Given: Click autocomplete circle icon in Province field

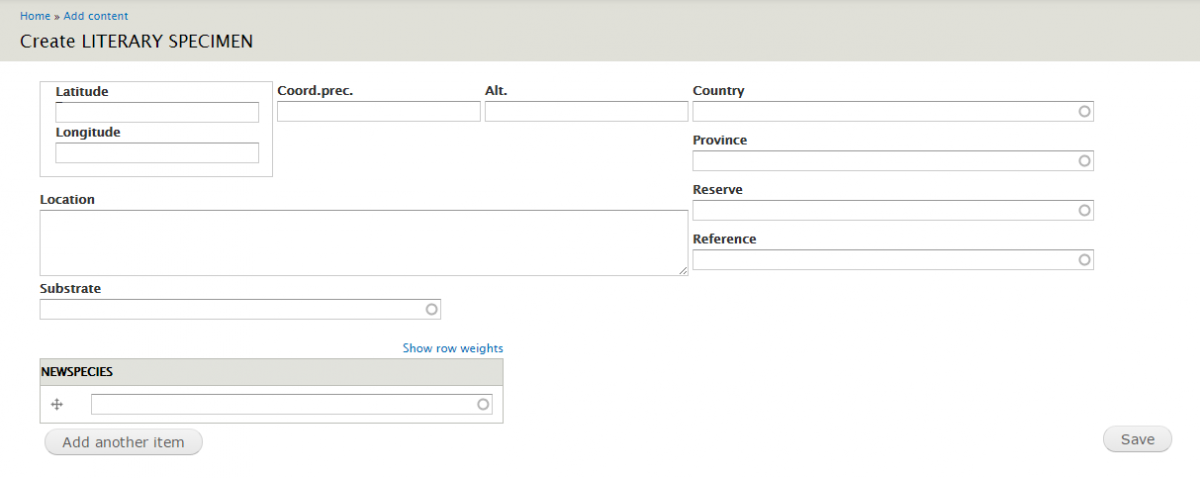Looking at the screenshot, I should pos(1084,161).
